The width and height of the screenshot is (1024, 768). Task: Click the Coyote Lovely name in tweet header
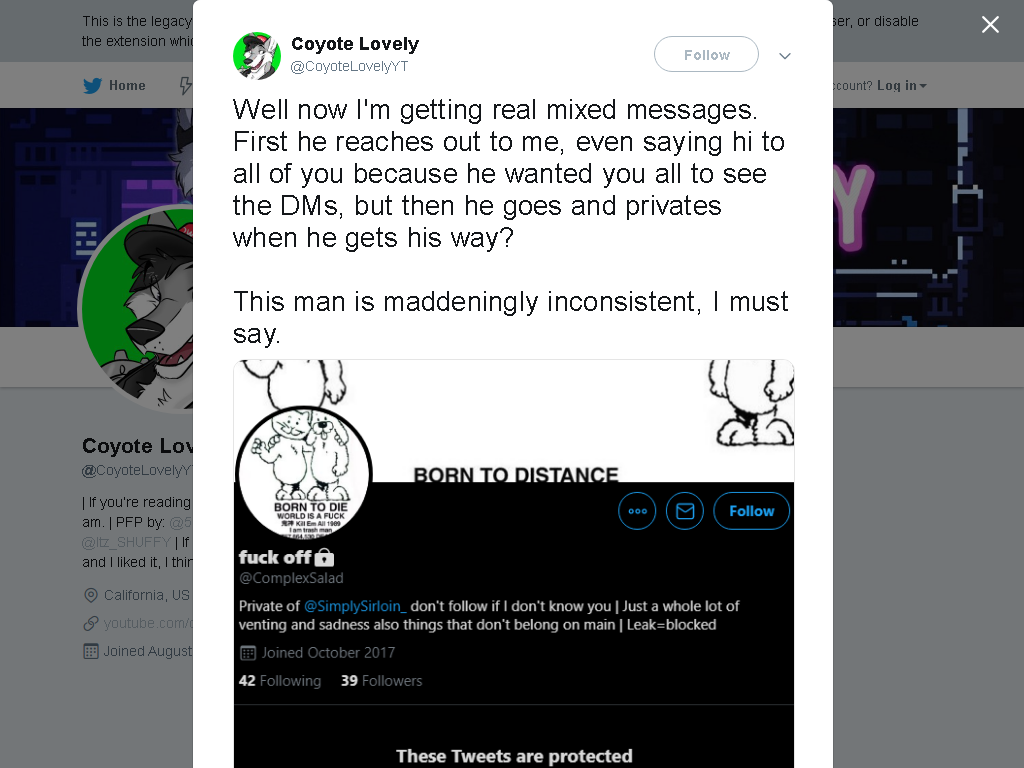point(355,44)
